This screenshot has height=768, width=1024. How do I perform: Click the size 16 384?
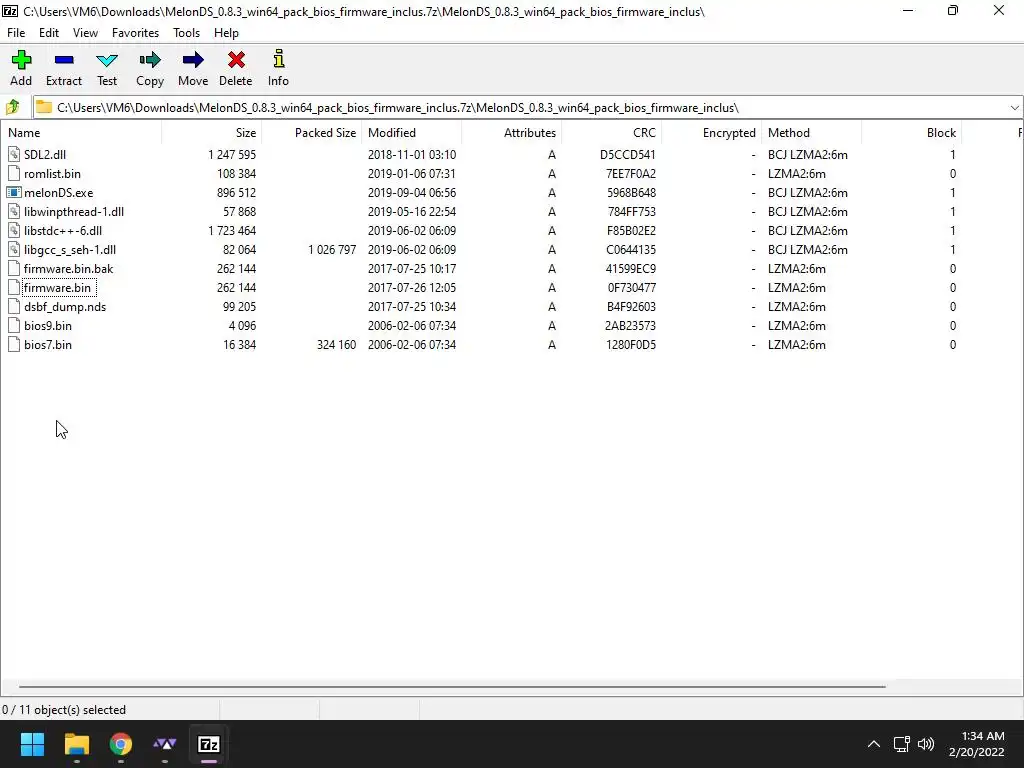click(x=239, y=344)
